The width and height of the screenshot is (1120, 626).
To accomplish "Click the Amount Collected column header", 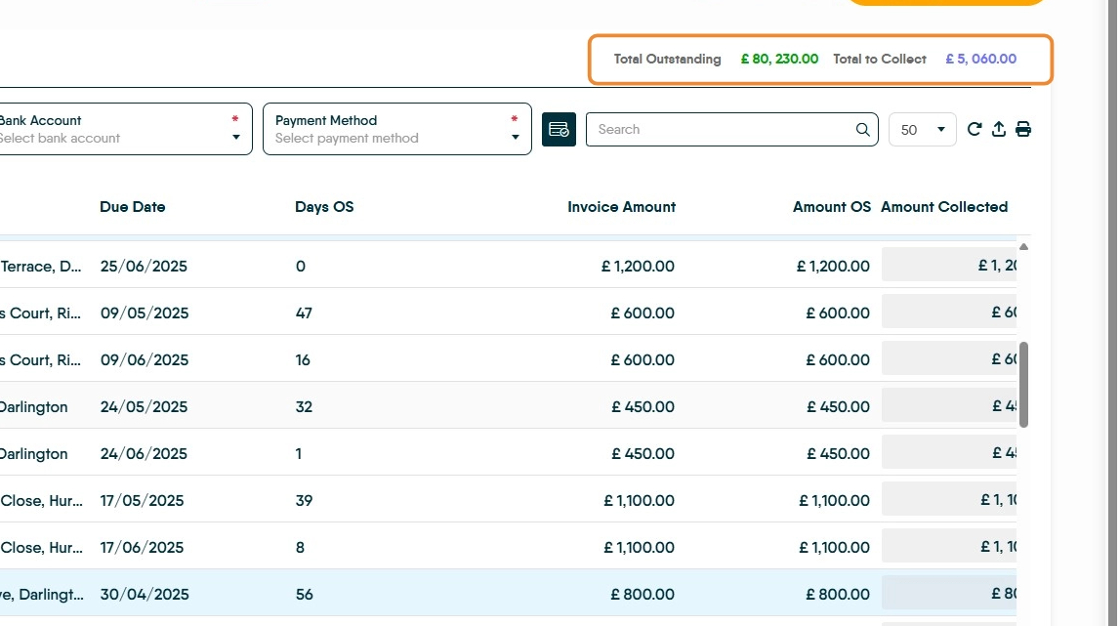I will 943,207.
